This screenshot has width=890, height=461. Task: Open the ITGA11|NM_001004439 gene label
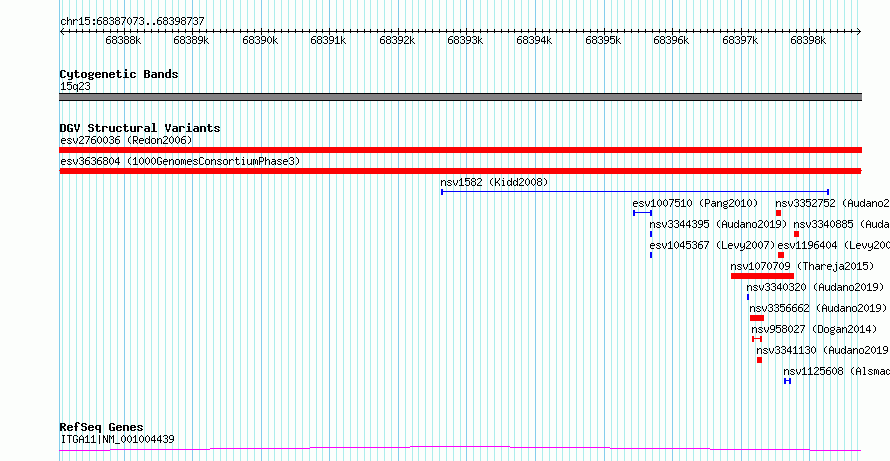click(x=117, y=439)
